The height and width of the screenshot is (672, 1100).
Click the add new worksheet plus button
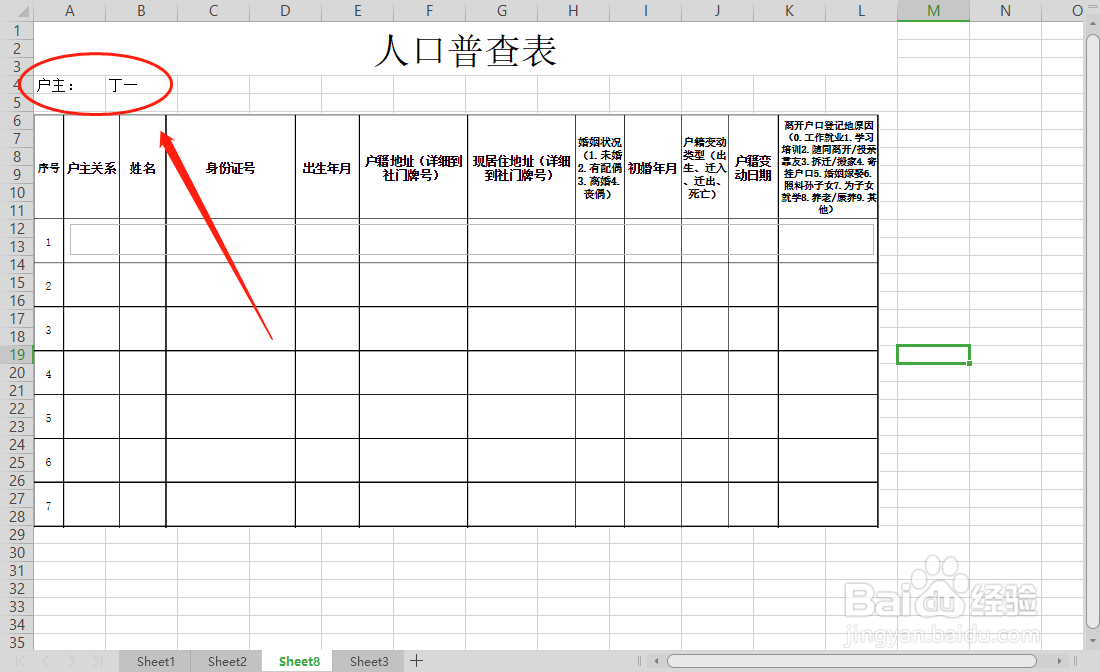(x=417, y=661)
